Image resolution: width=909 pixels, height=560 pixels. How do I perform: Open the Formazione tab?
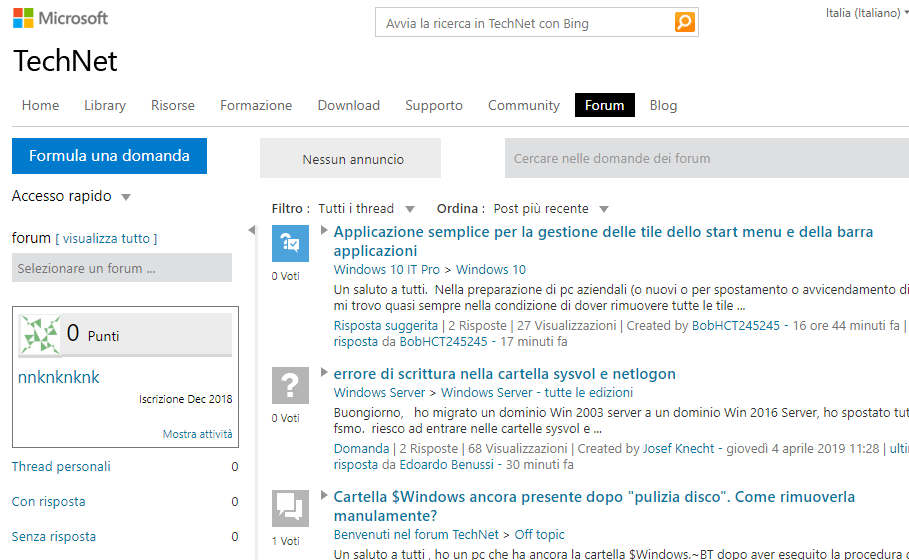[x=256, y=105]
